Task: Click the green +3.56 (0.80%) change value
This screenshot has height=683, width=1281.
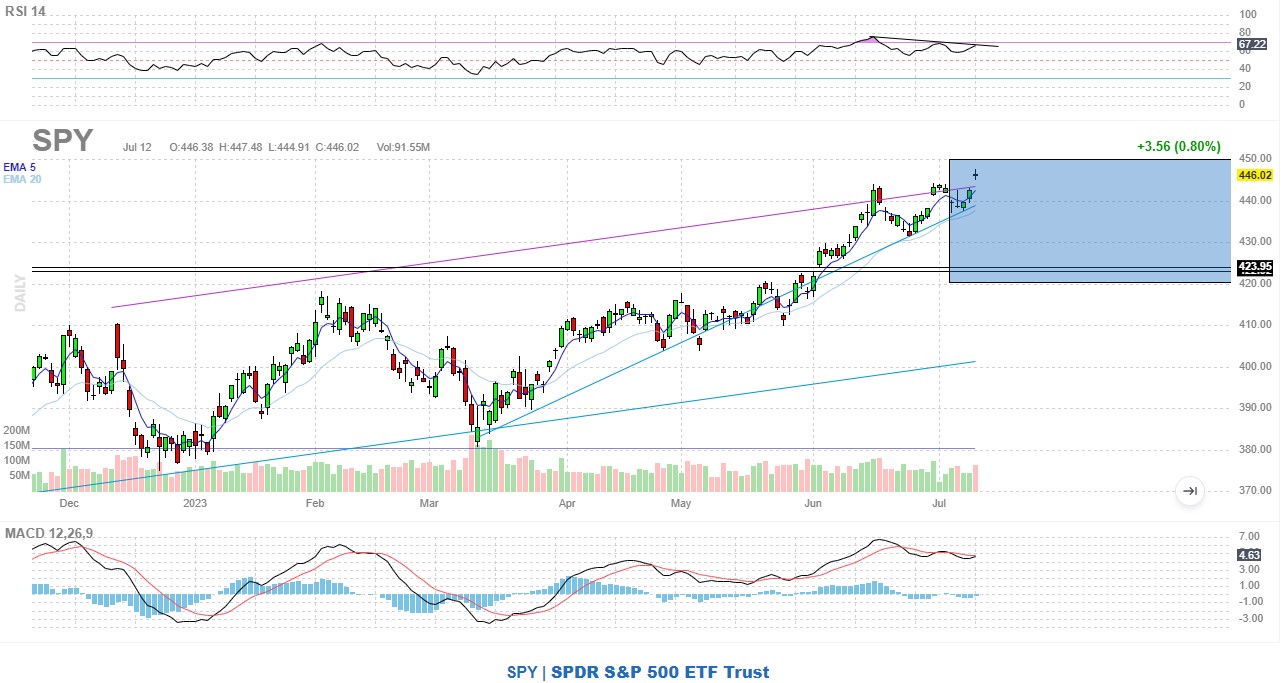Action: (x=1178, y=147)
